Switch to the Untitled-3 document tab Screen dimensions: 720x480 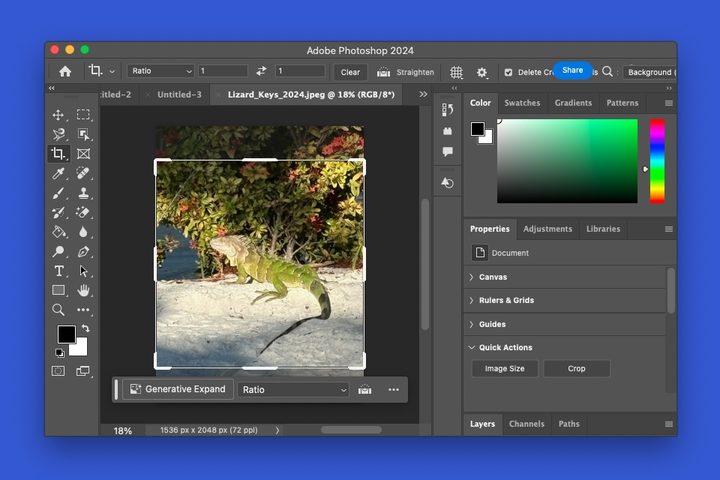click(179, 94)
